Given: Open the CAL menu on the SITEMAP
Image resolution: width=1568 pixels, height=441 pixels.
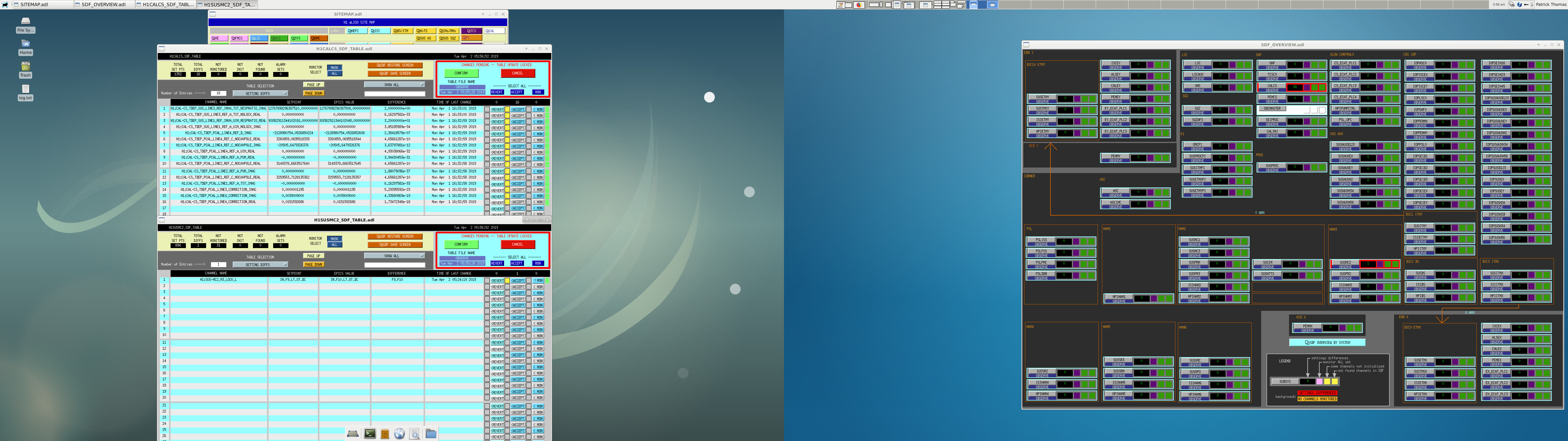Looking at the screenshot, I should 494,30.
